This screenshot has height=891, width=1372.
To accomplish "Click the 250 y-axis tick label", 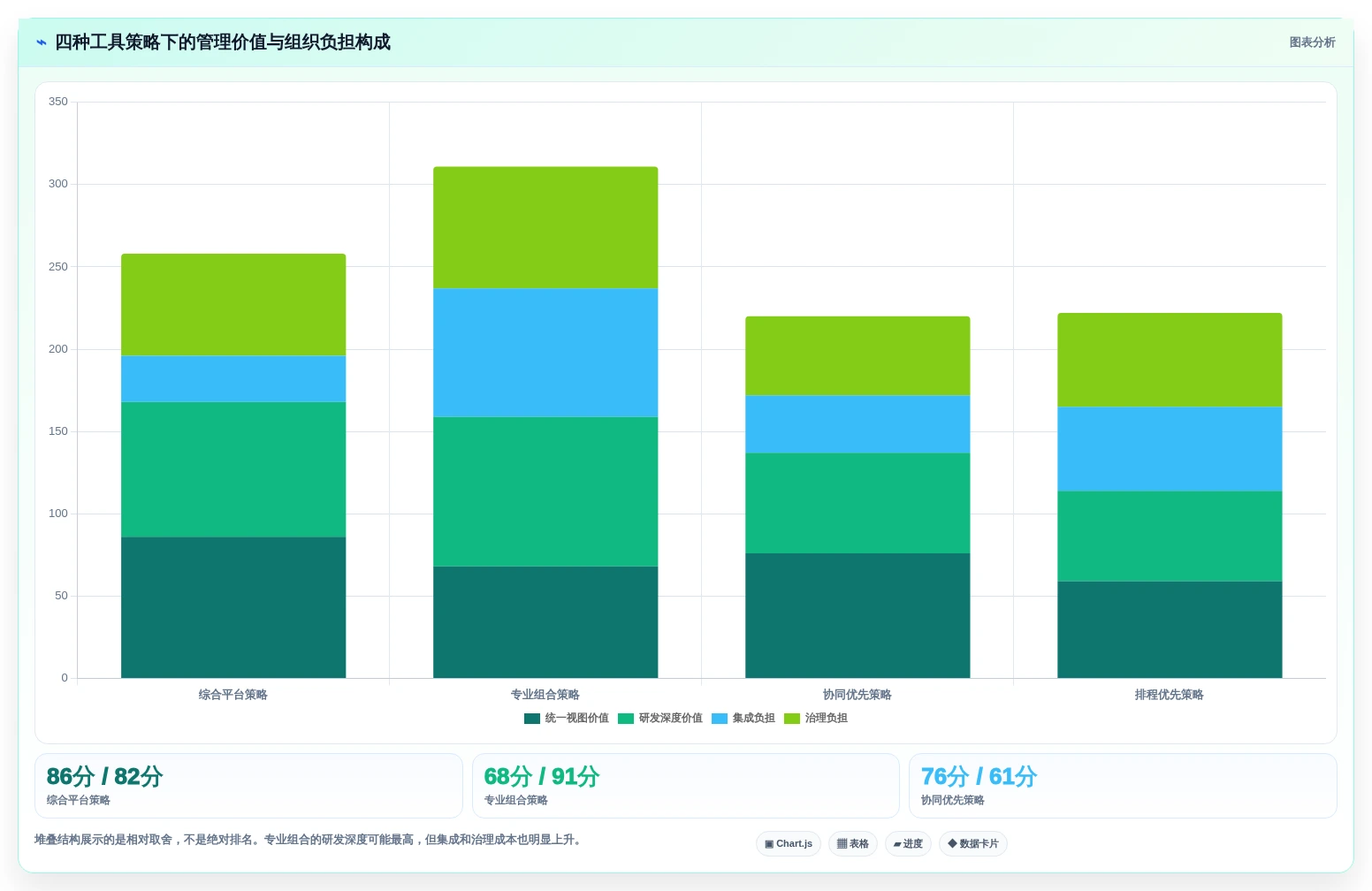I will [x=58, y=267].
